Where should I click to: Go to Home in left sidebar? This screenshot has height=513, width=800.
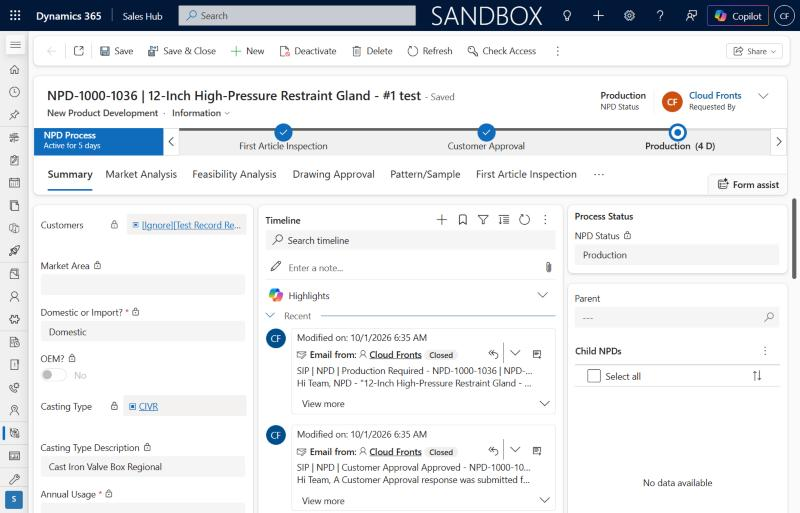15,69
